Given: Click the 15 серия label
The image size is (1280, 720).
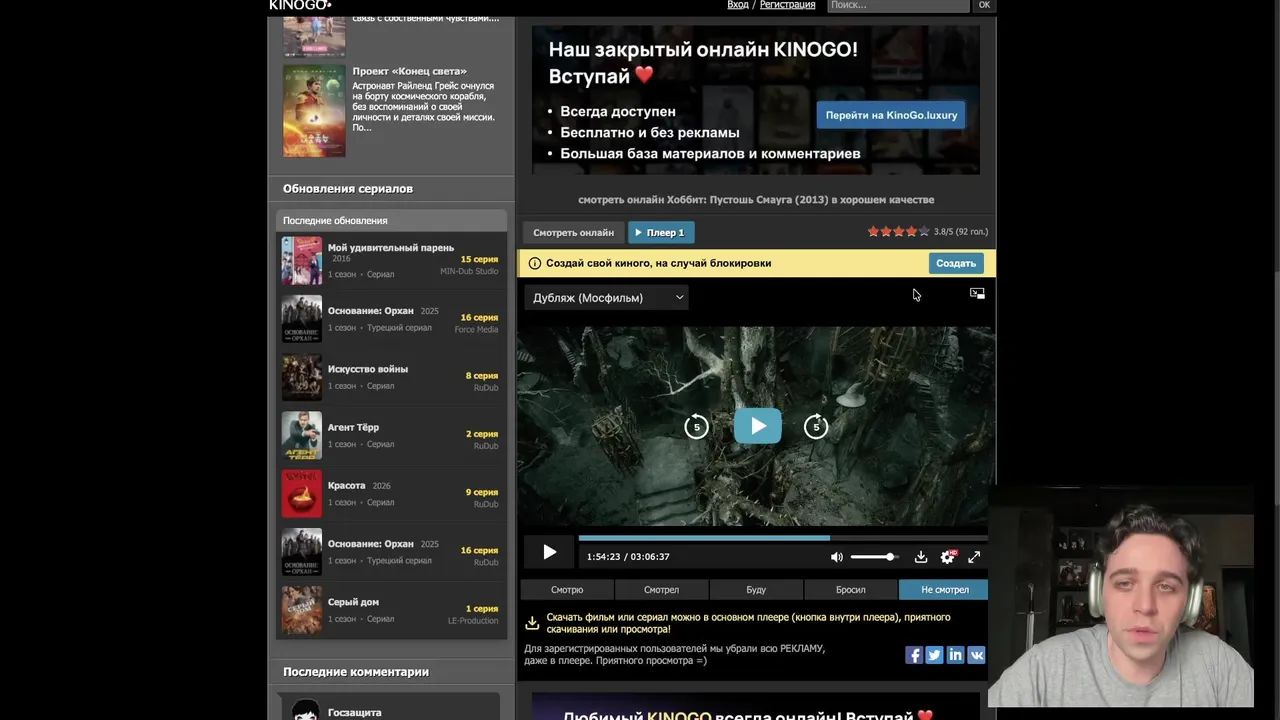Looking at the screenshot, I should point(479,259).
